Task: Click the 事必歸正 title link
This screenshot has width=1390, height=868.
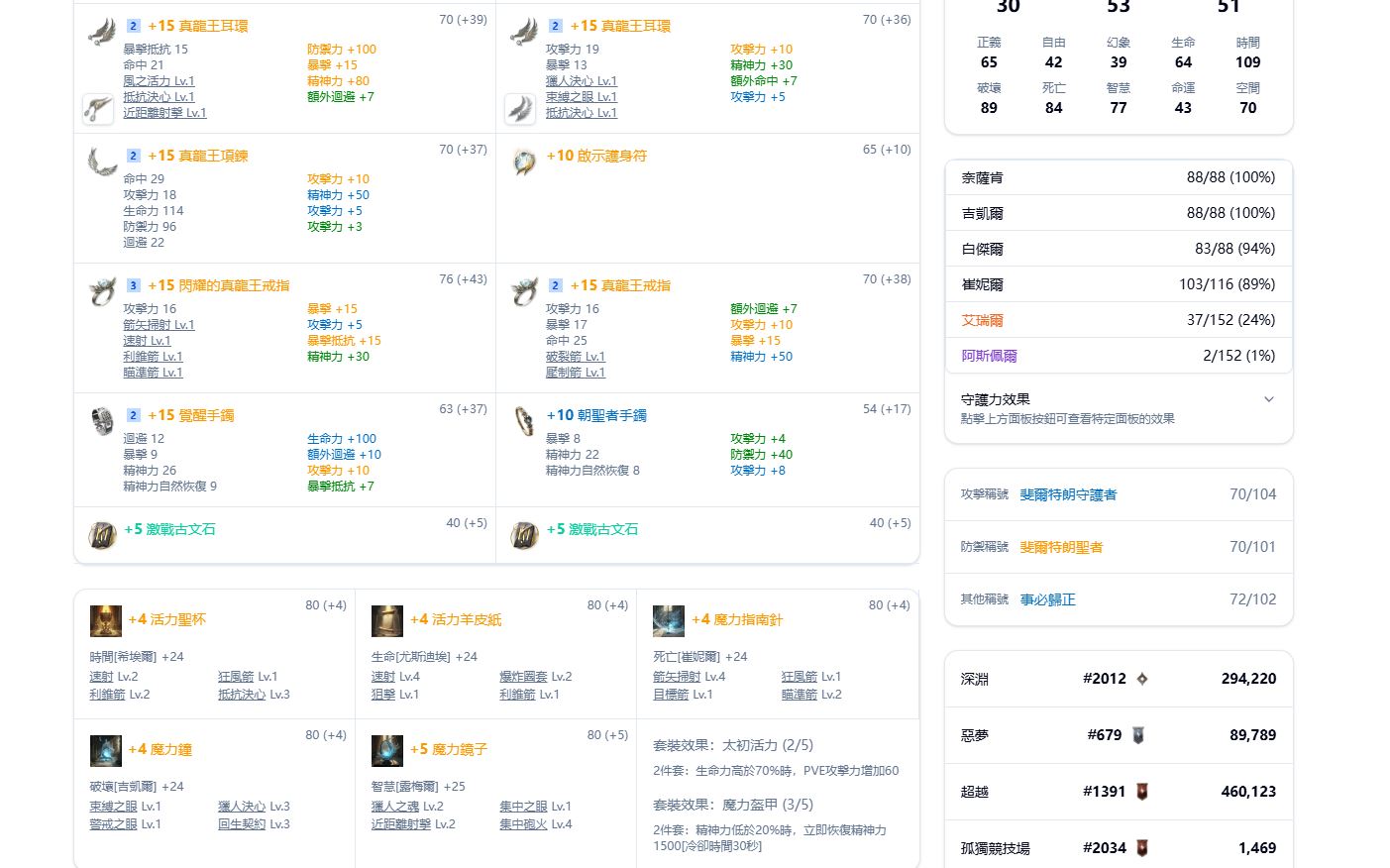Action: 1047,599
